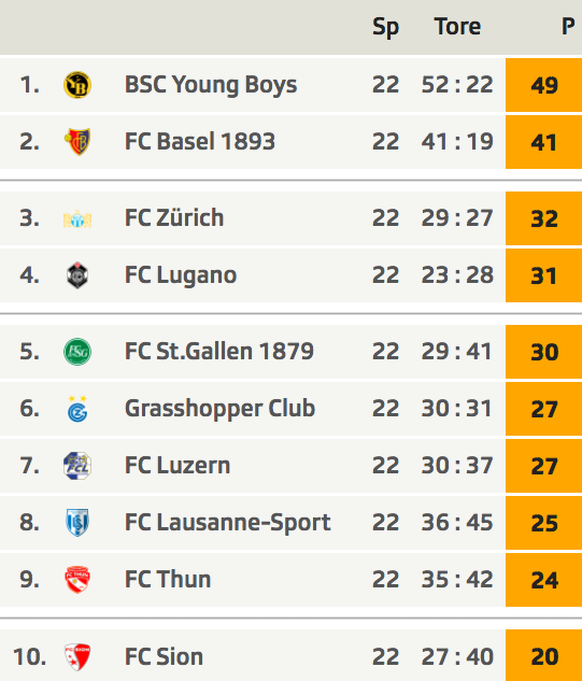Click the FC Thun red crest
The image size is (582, 681).
(77, 580)
